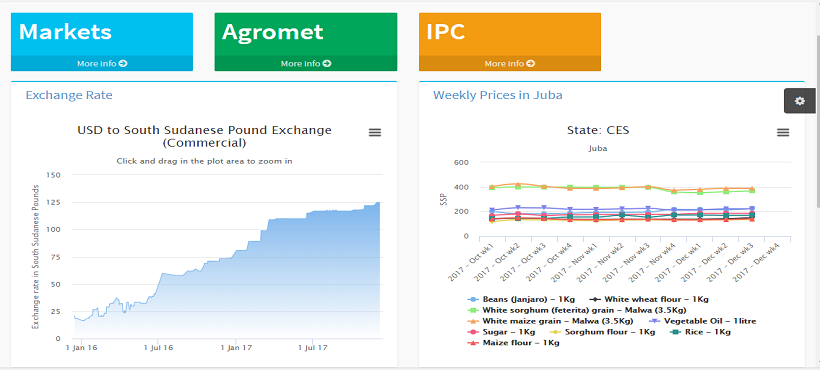Open the Weekly Prices chart hamburger menu
Image resolution: width=820 pixels, height=370 pixels.
[783, 133]
